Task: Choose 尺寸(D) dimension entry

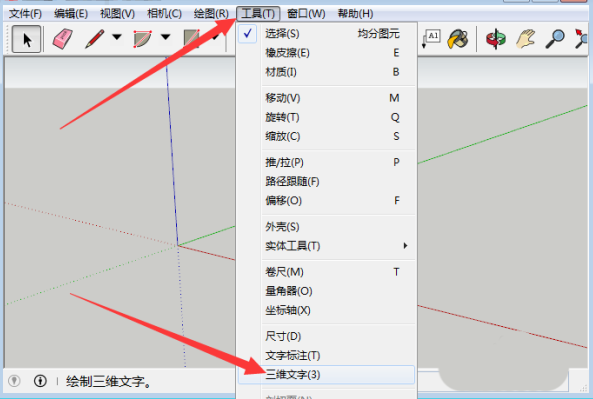Action: pos(326,337)
